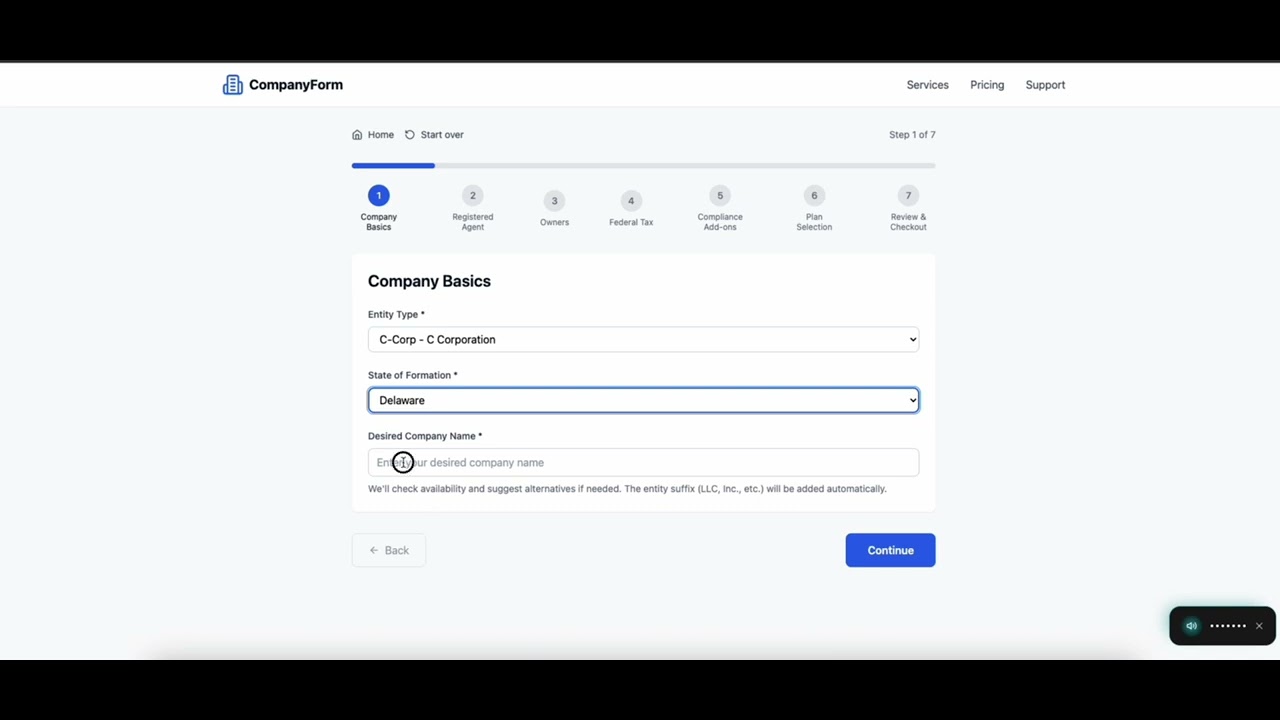This screenshot has width=1280, height=720.
Task: Click the Desired Company Name * label
Action: click(x=425, y=436)
